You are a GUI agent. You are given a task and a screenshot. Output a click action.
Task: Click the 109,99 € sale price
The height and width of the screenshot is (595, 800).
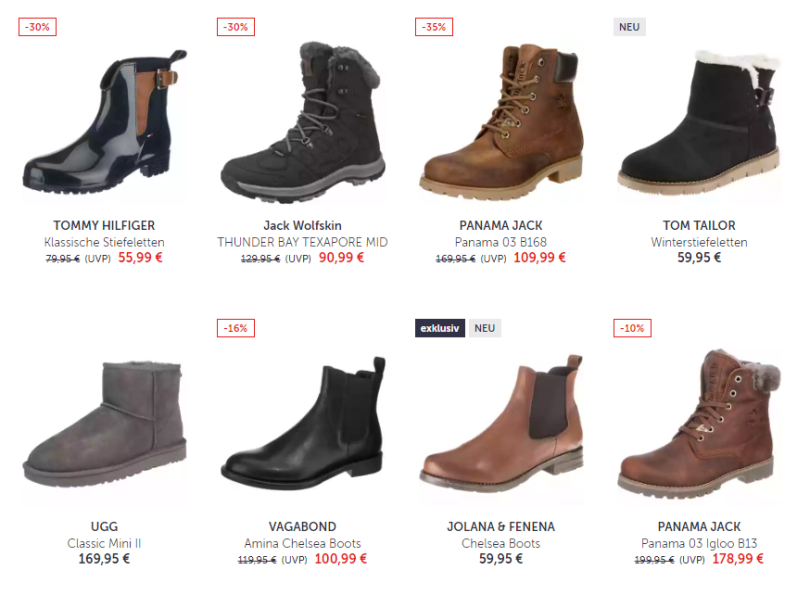pyautogui.click(x=540, y=258)
